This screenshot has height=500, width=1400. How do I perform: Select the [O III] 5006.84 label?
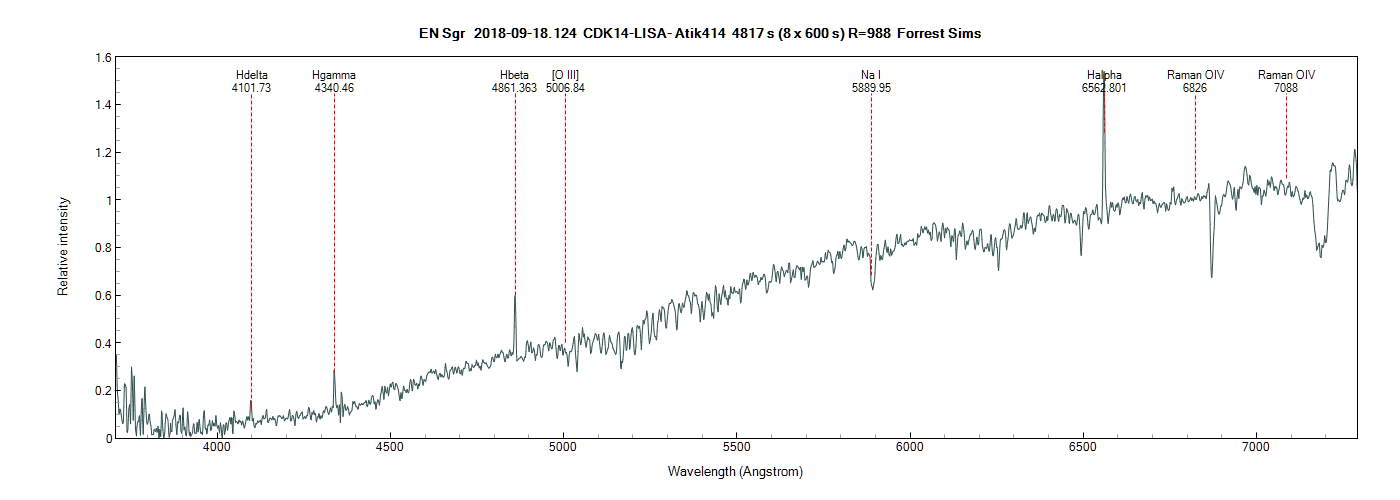(565, 82)
